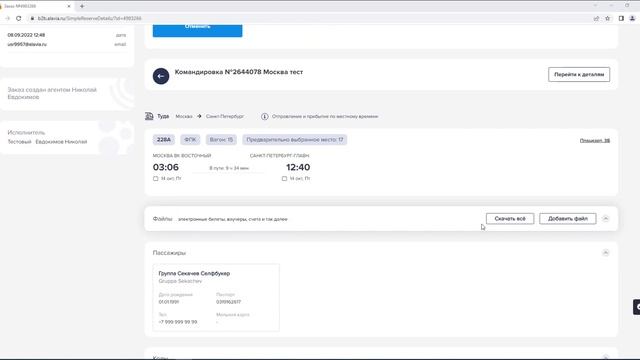Screen dimensions: 640x360
Task: Open the browser profile icon
Action: (x=632, y=18)
